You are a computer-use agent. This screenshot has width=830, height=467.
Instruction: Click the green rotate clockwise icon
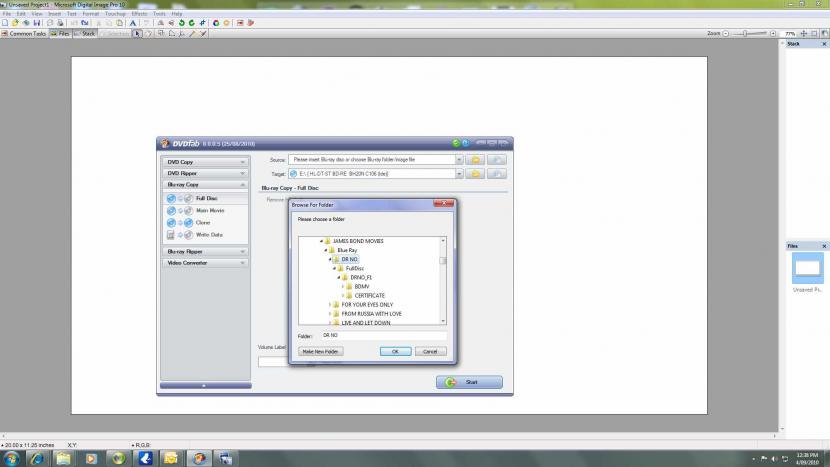[x=192, y=23]
